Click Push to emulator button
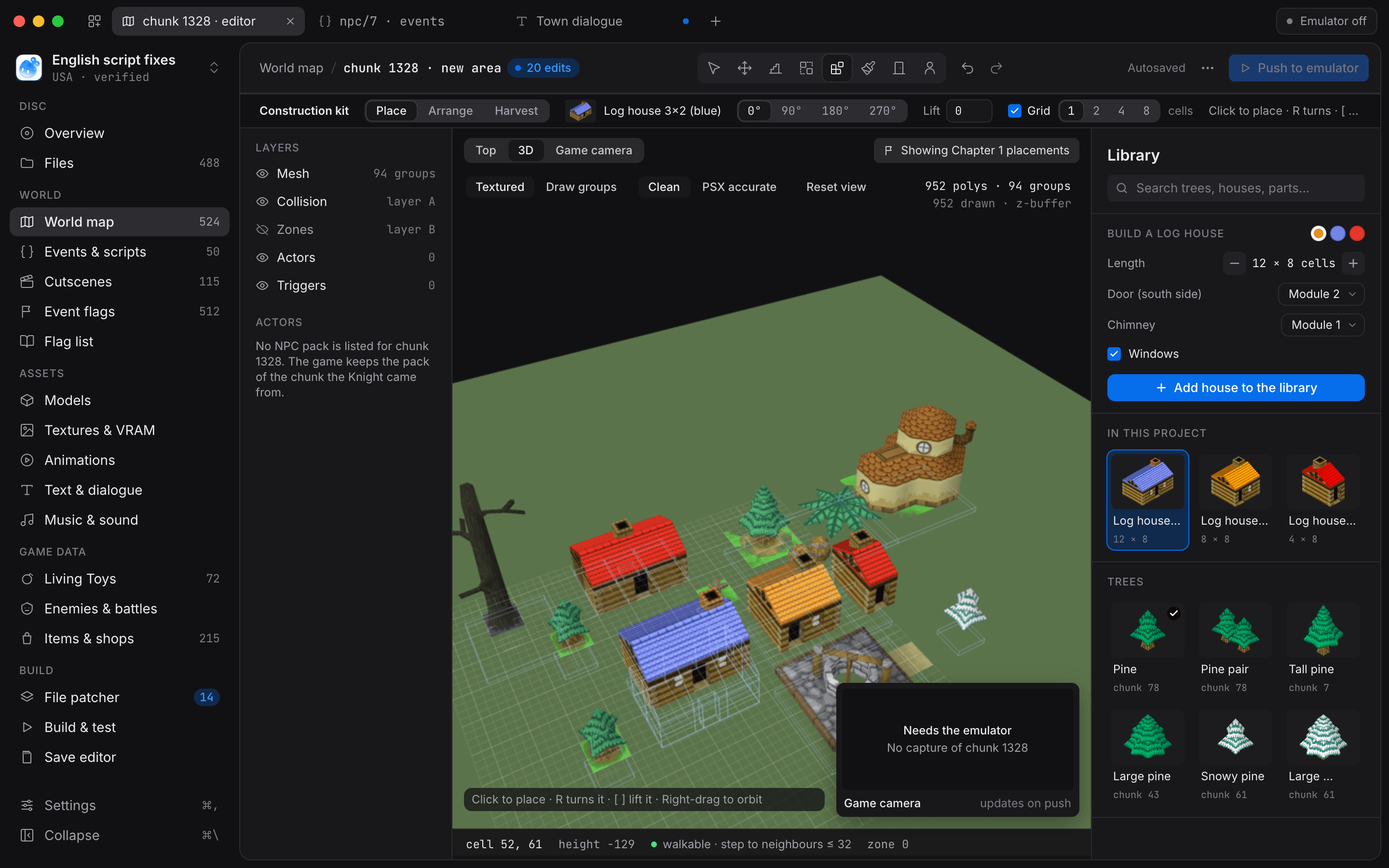Image resolution: width=1389 pixels, height=868 pixels. click(x=1298, y=68)
